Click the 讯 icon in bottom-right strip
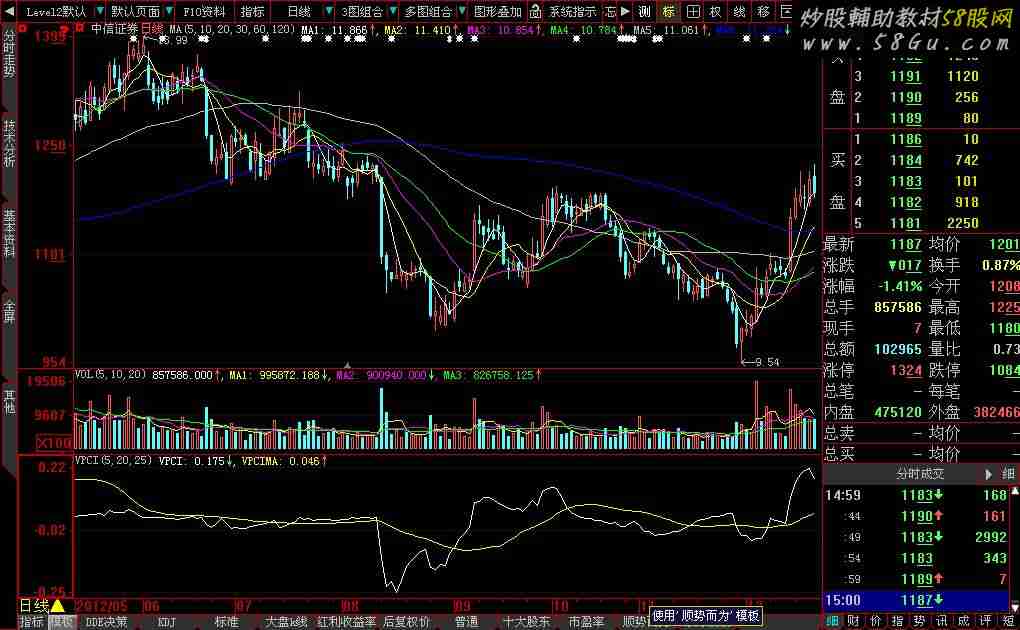This screenshot has height=630, width=1020. tap(941, 622)
